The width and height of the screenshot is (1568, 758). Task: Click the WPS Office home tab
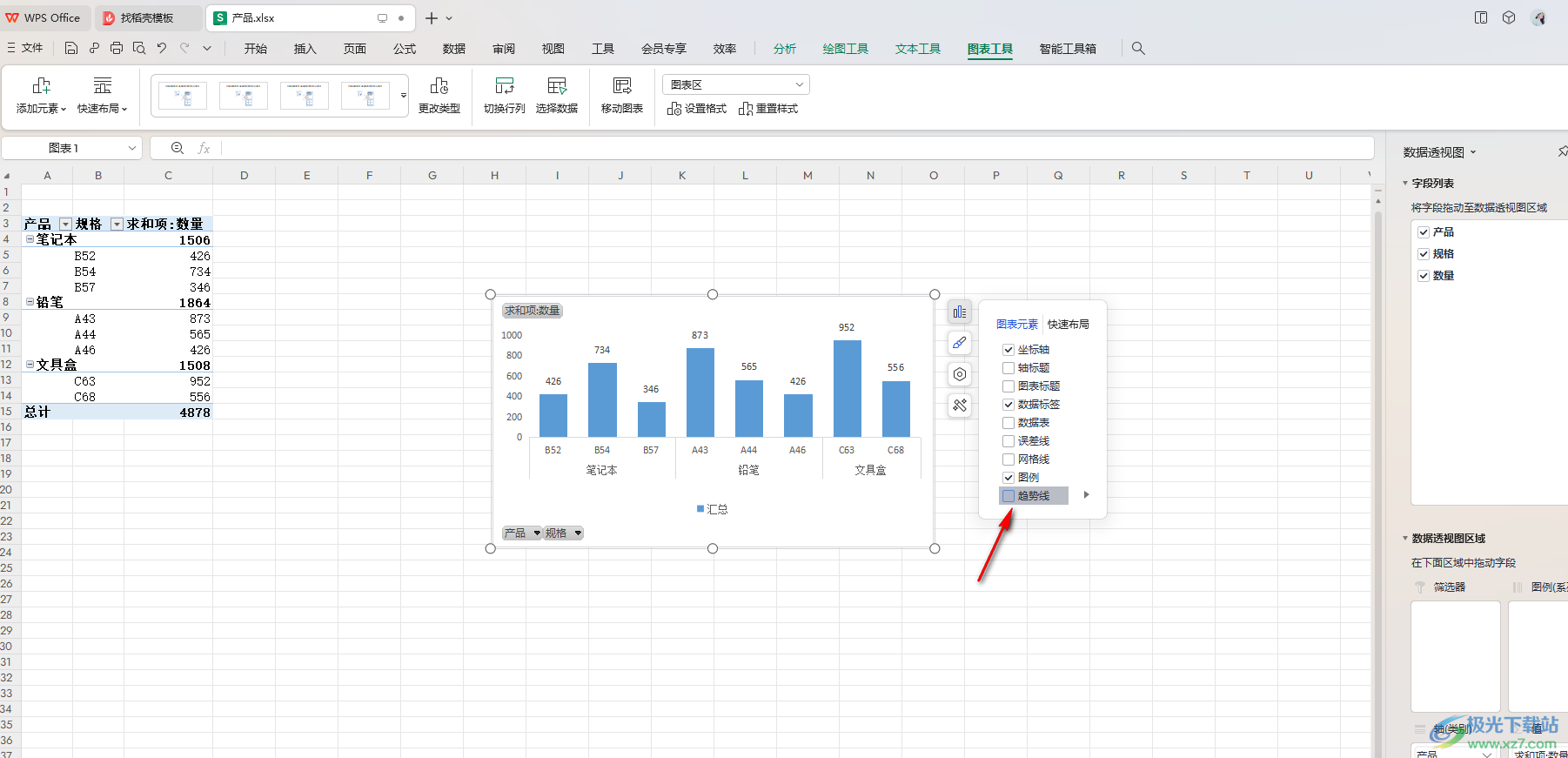tap(44, 17)
